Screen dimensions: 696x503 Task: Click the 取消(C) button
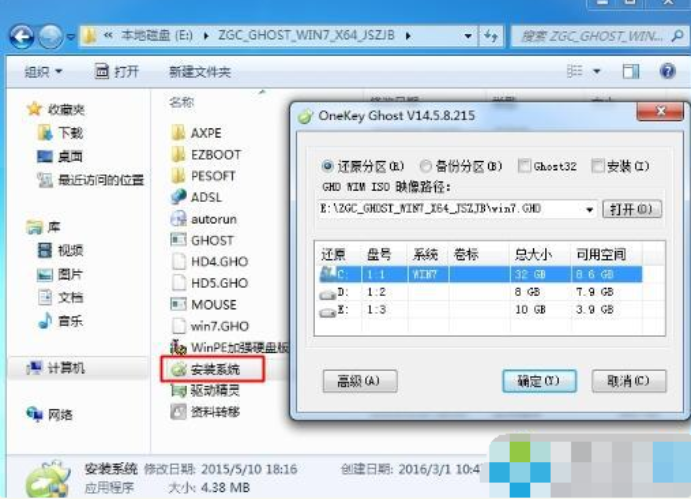pos(629,381)
